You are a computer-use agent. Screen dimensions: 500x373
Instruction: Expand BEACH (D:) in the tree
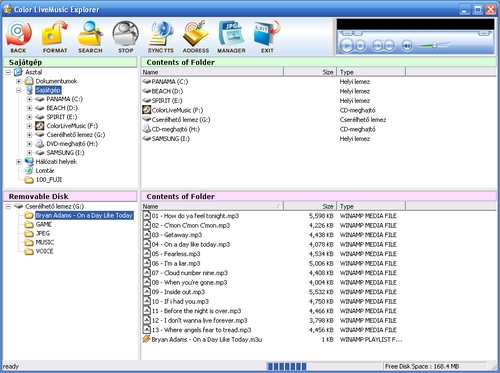[x=29, y=108]
